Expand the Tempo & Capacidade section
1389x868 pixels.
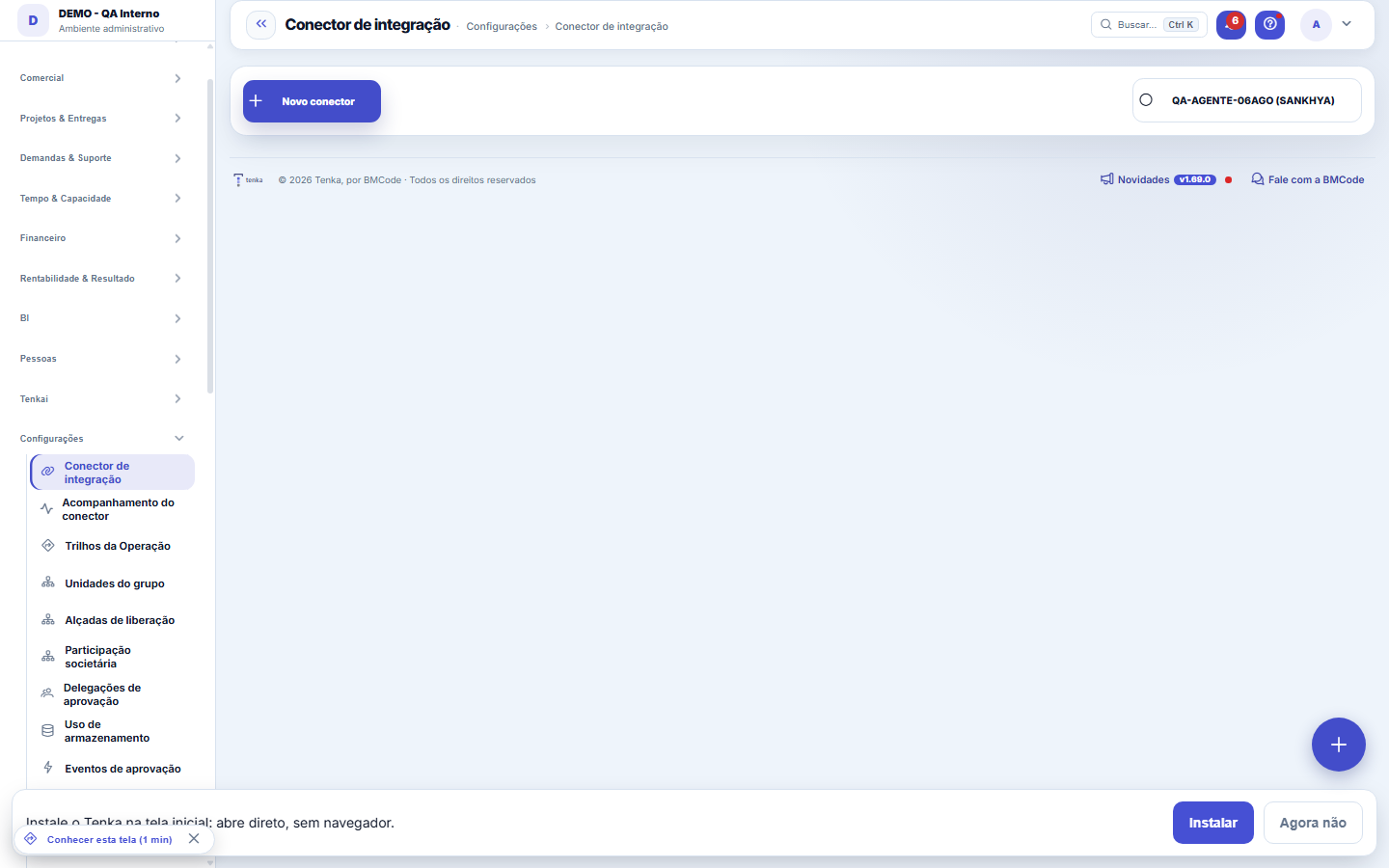pos(100,199)
